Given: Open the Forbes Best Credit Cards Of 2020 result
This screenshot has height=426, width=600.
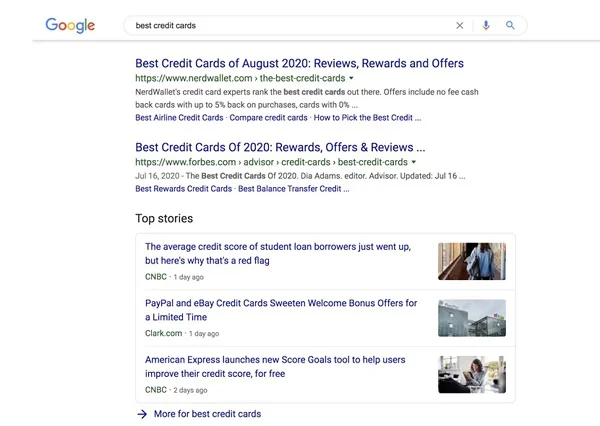Looking at the screenshot, I should [x=279, y=147].
